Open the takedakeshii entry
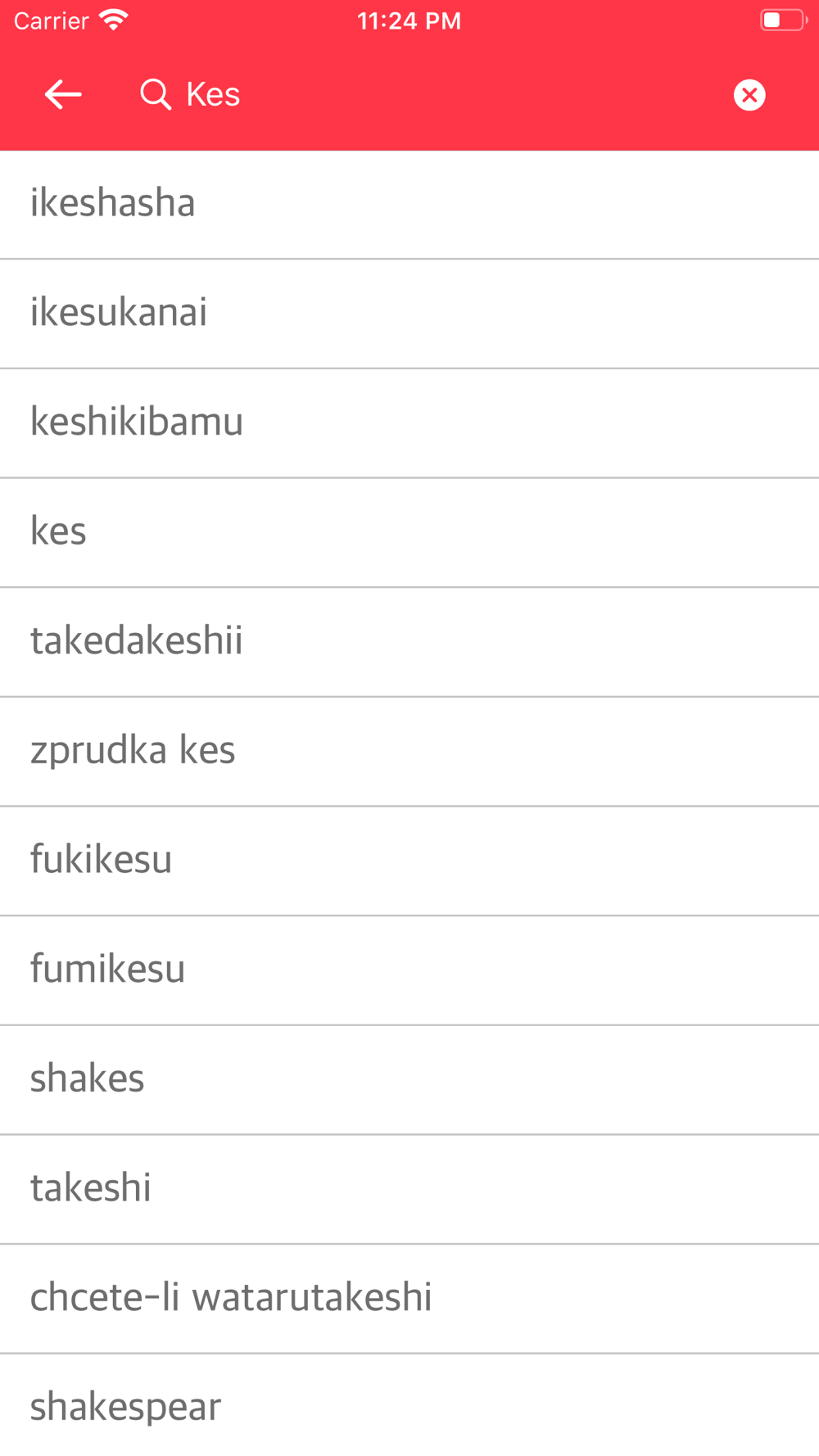Viewport: 819px width, 1456px height. click(409, 642)
